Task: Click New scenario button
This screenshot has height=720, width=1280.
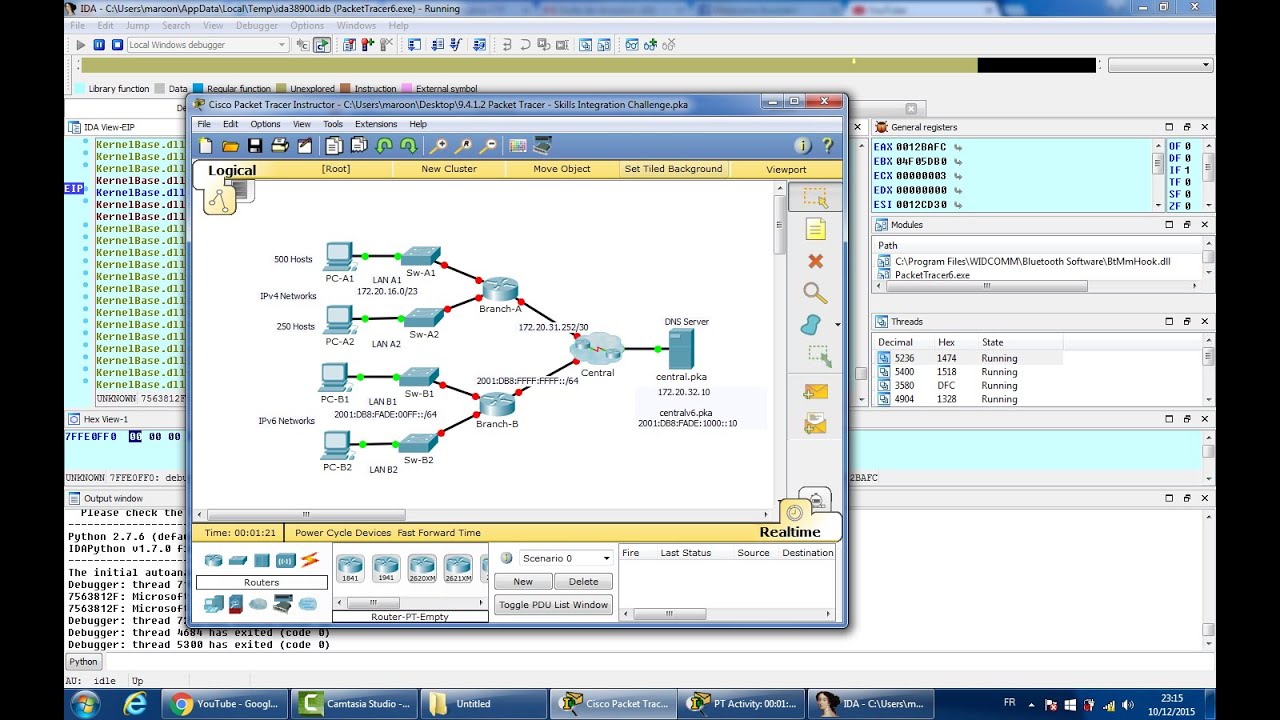Action: [x=523, y=581]
